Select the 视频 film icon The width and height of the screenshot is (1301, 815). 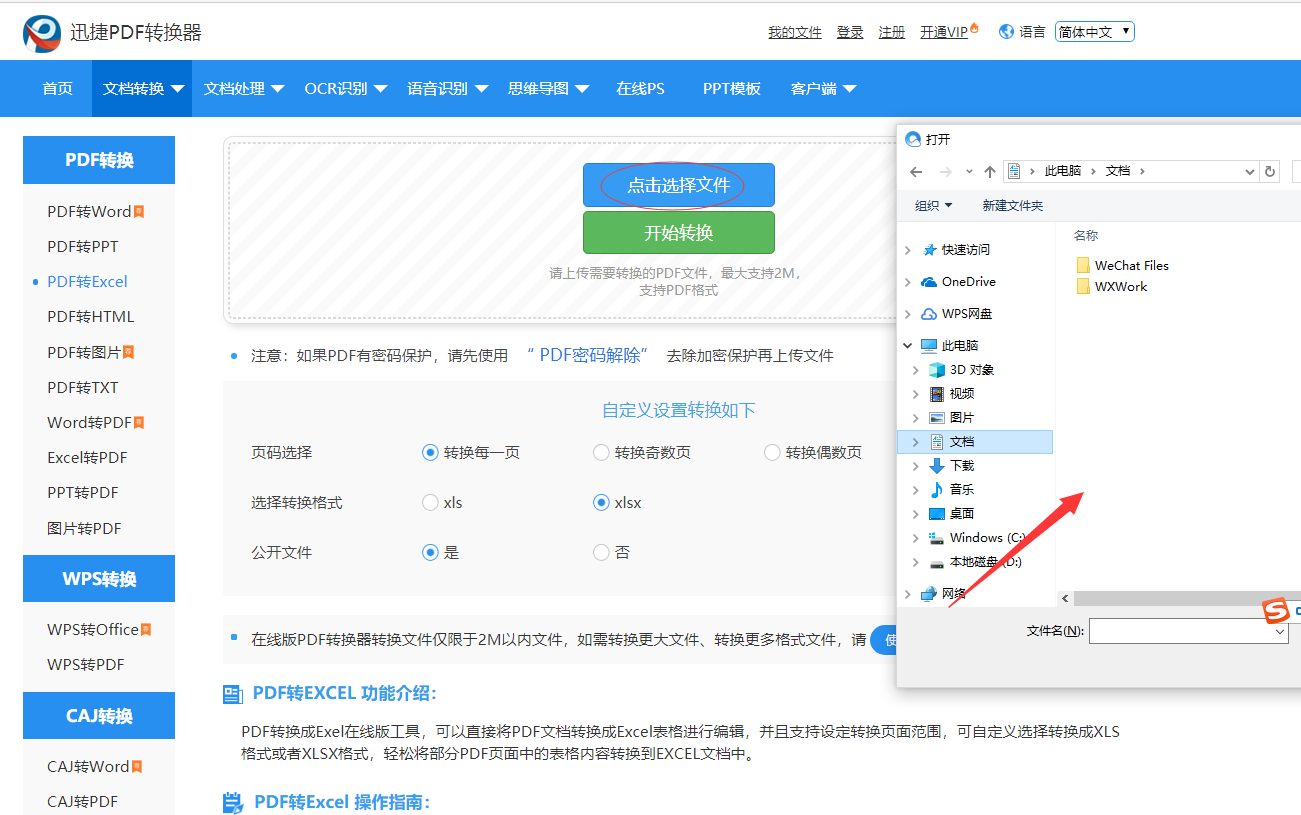[937, 394]
